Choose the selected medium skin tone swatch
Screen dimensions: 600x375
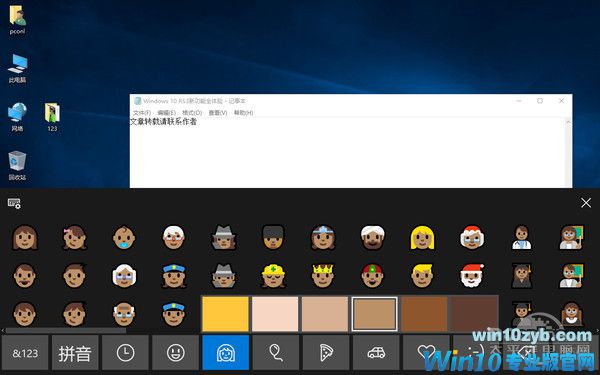pyautogui.click(x=374, y=314)
